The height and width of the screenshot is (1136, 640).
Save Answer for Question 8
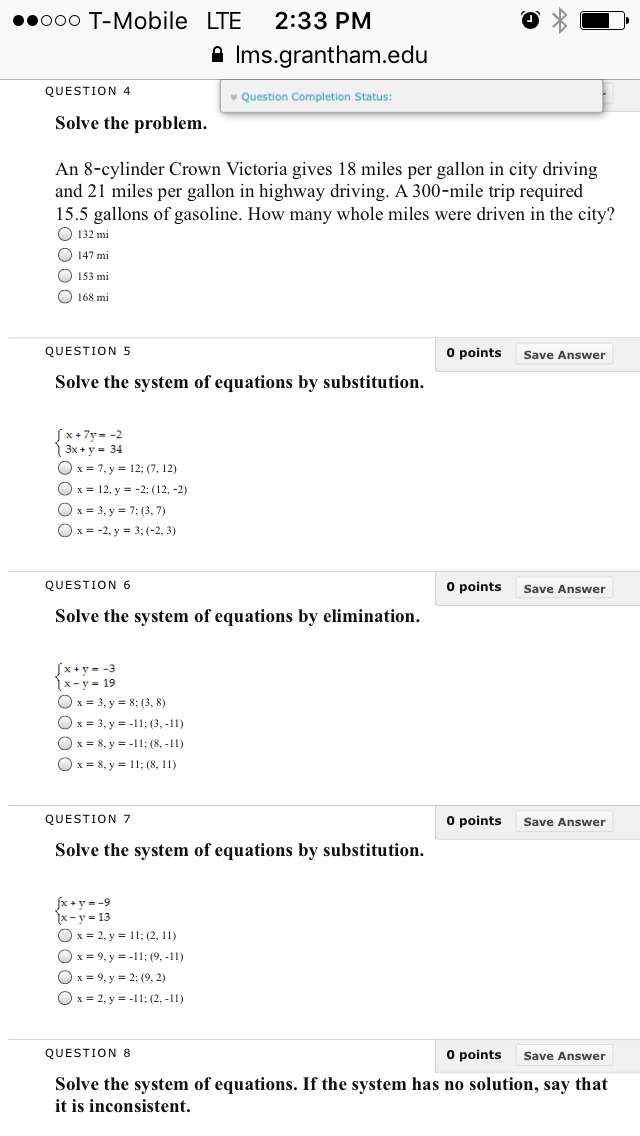(564, 1056)
